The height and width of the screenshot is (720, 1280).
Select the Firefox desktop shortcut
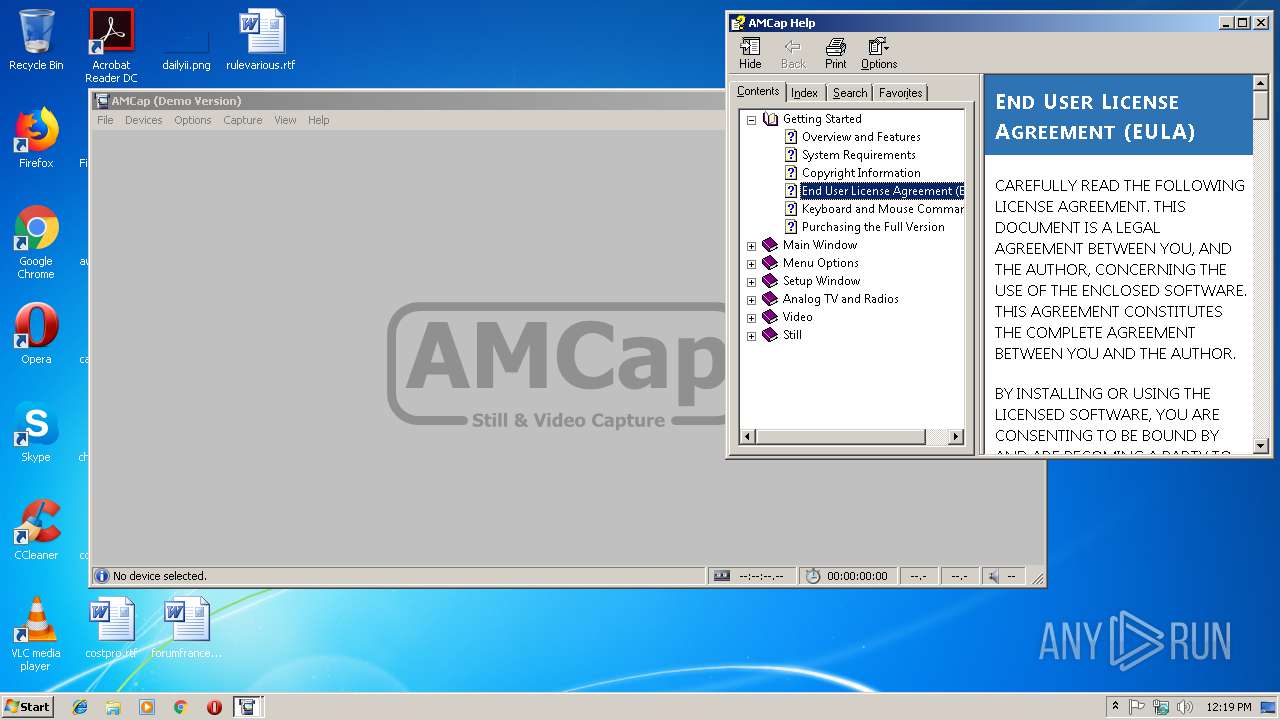[36, 138]
